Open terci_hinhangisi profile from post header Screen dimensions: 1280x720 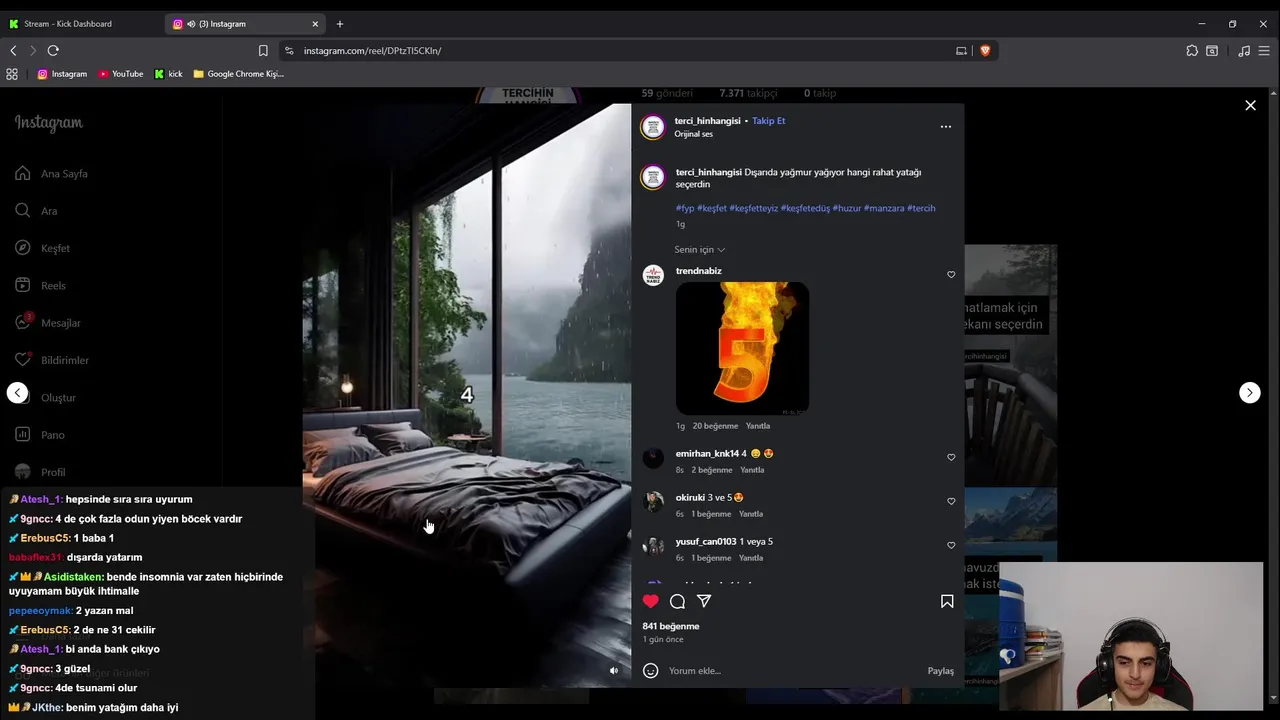[707, 121]
